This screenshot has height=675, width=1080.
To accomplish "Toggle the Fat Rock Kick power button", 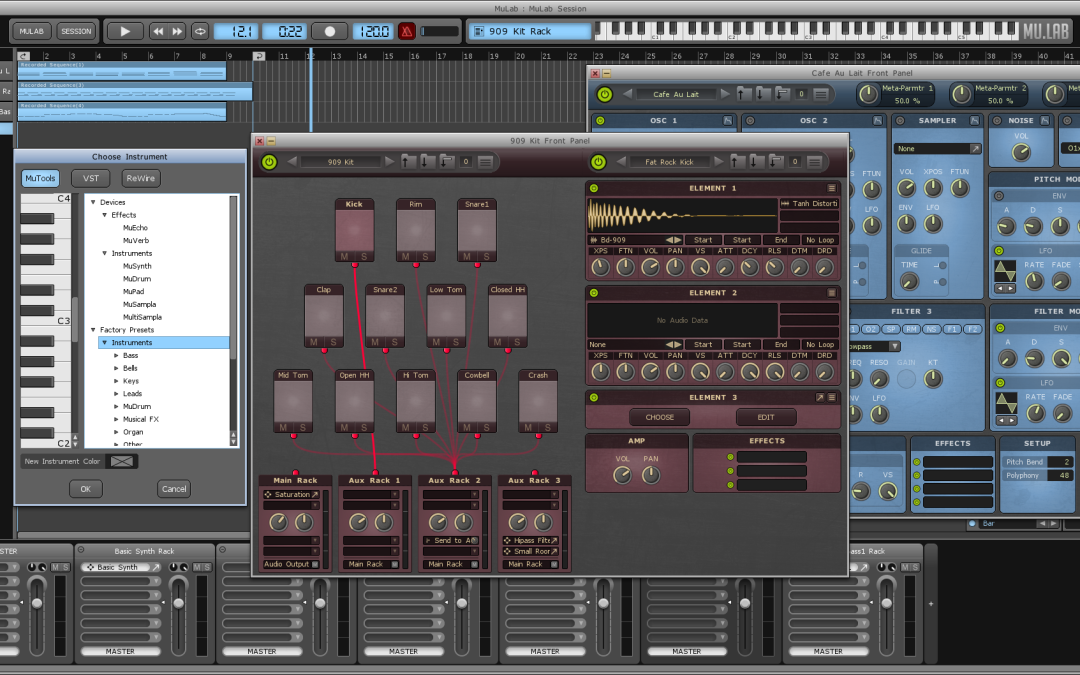I will point(598,162).
